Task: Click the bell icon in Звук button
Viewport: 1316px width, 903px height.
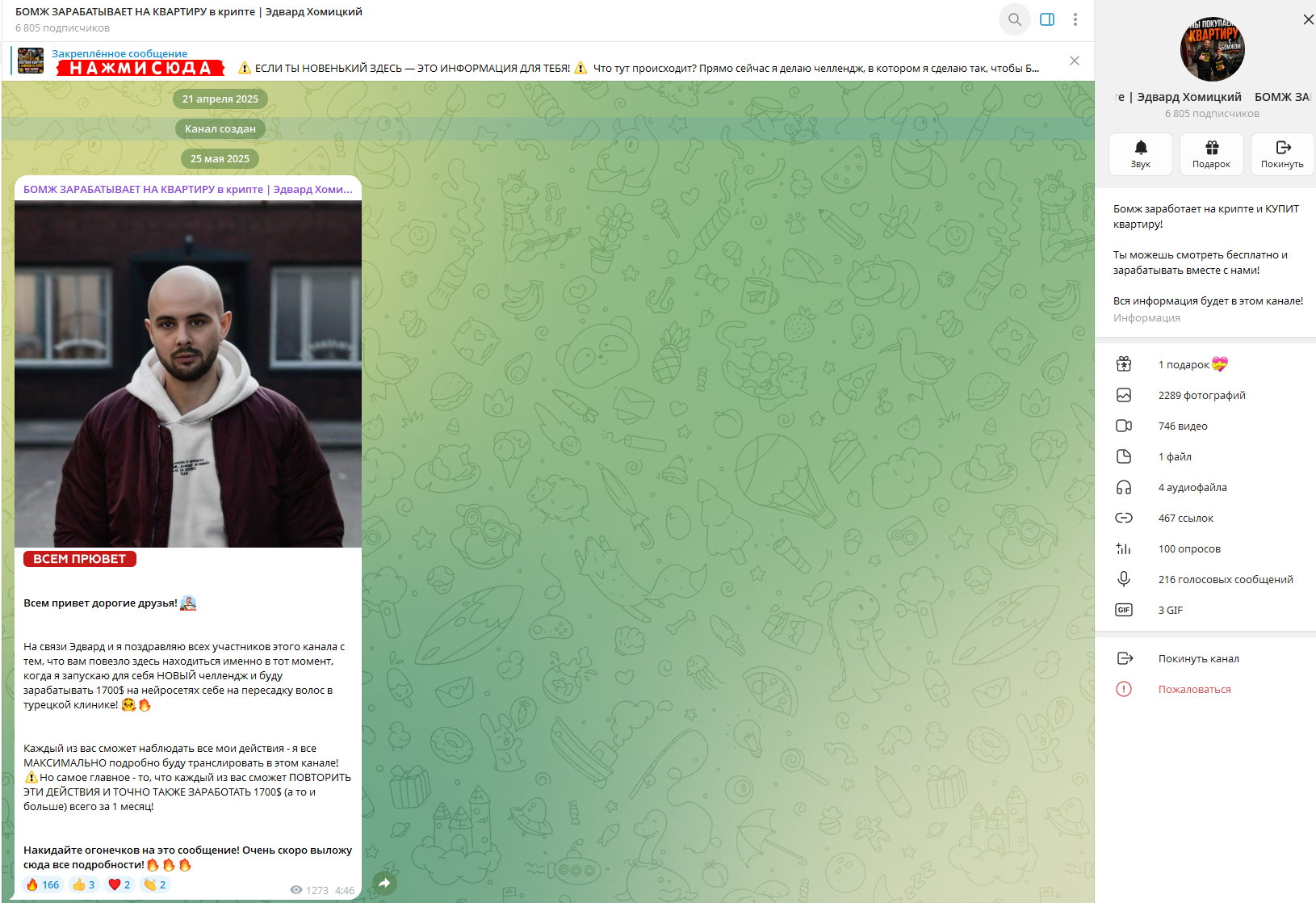Action: (x=1141, y=147)
